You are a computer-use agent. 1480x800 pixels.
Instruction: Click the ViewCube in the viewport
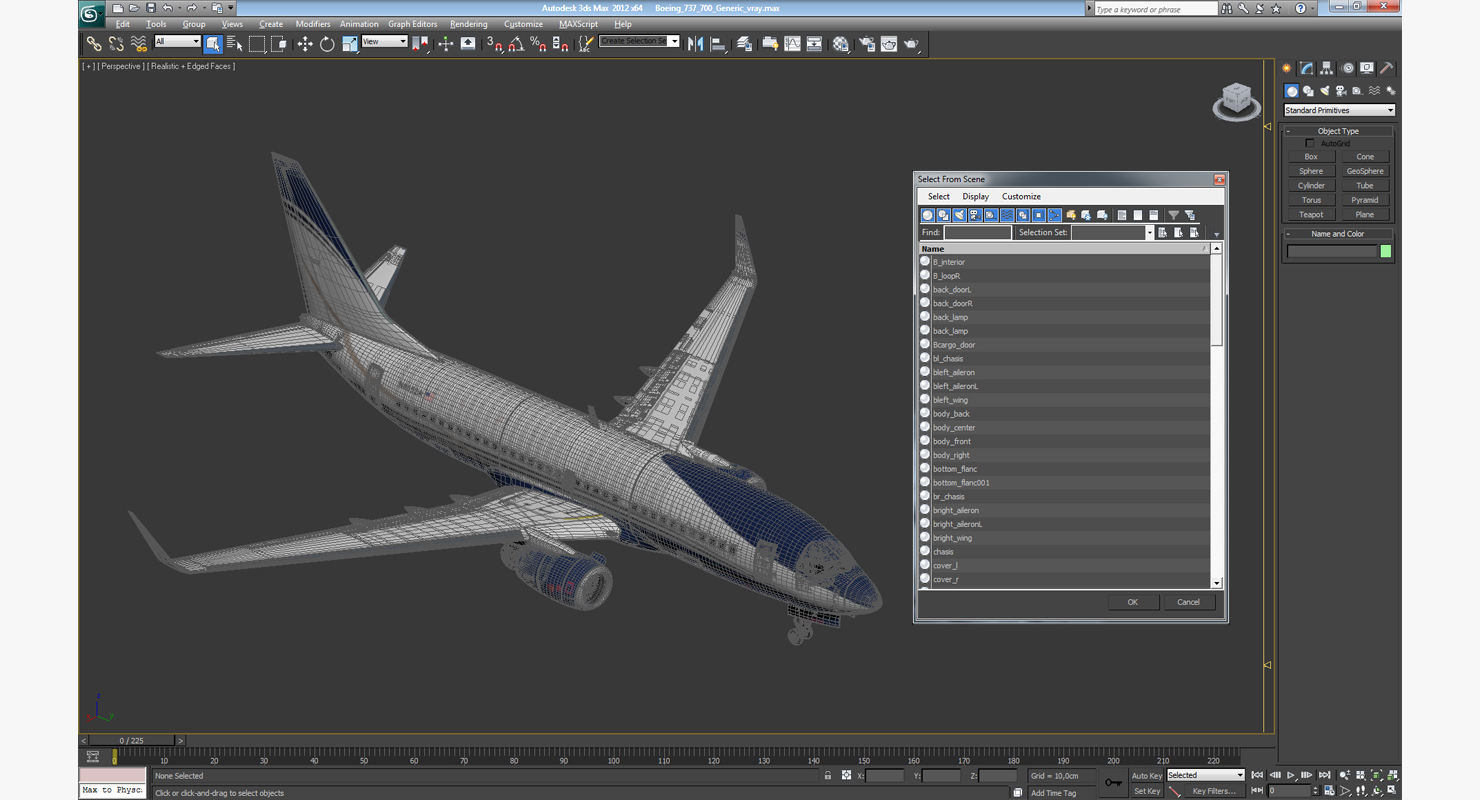[1237, 101]
